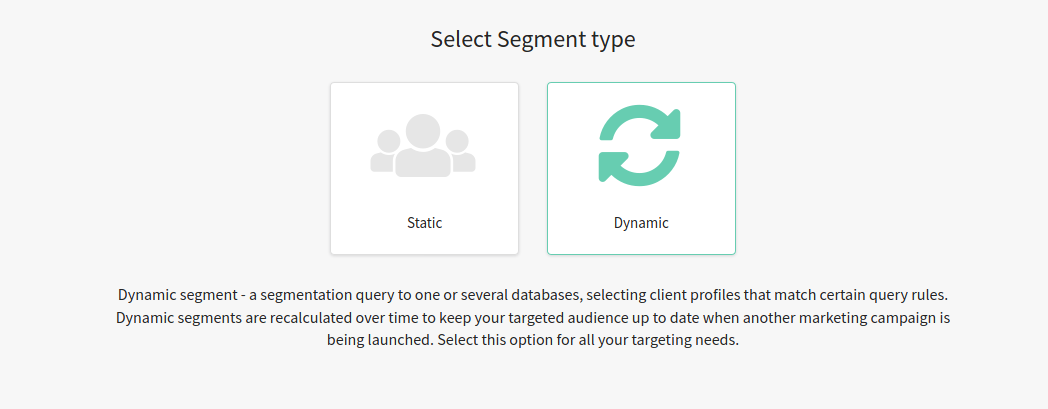
Task: Select the Static segment card
Action: 424,168
